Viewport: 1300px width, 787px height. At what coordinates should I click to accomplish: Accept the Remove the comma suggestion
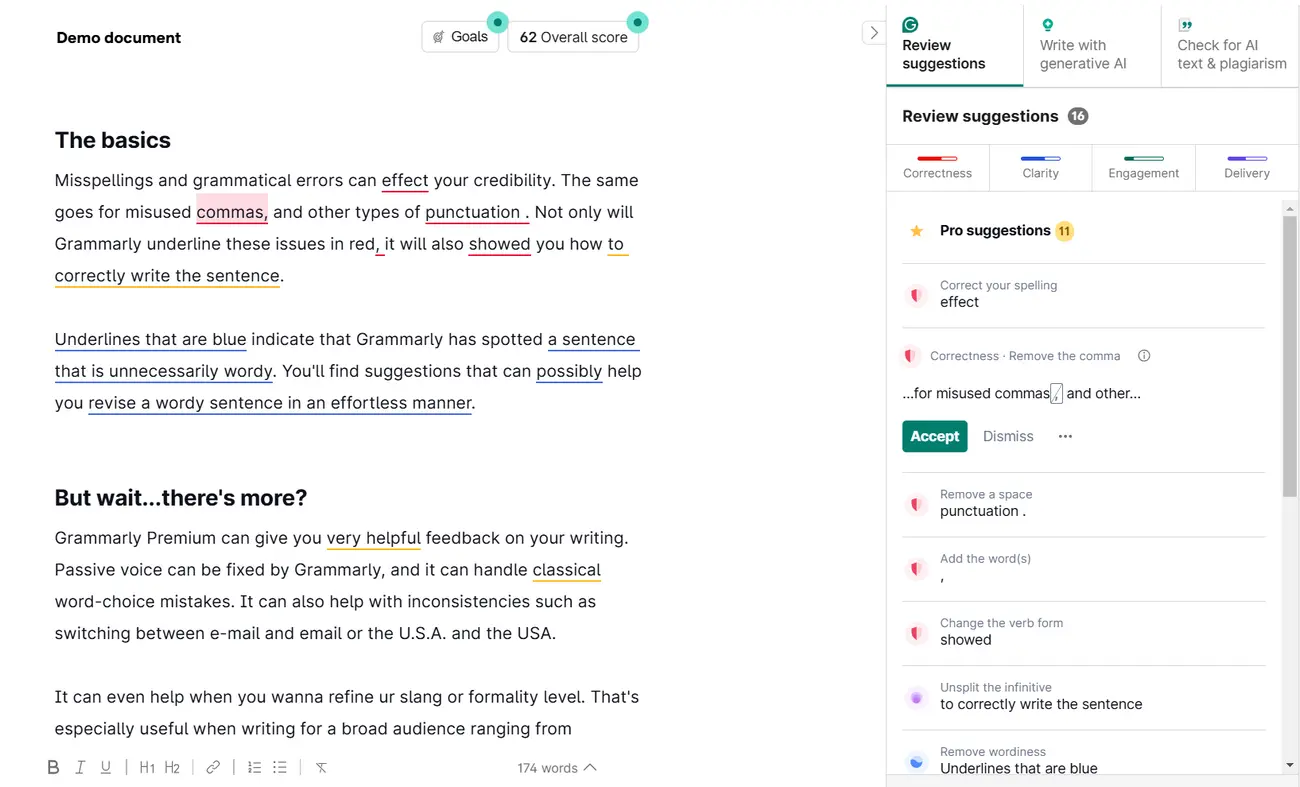click(x=934, y=436)
